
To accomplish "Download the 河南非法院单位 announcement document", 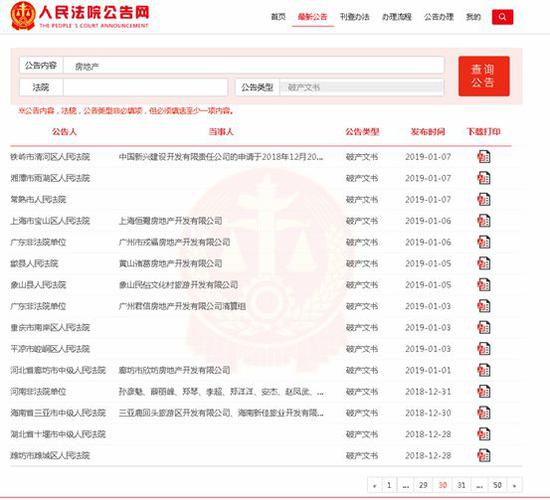I will [484, 392].
